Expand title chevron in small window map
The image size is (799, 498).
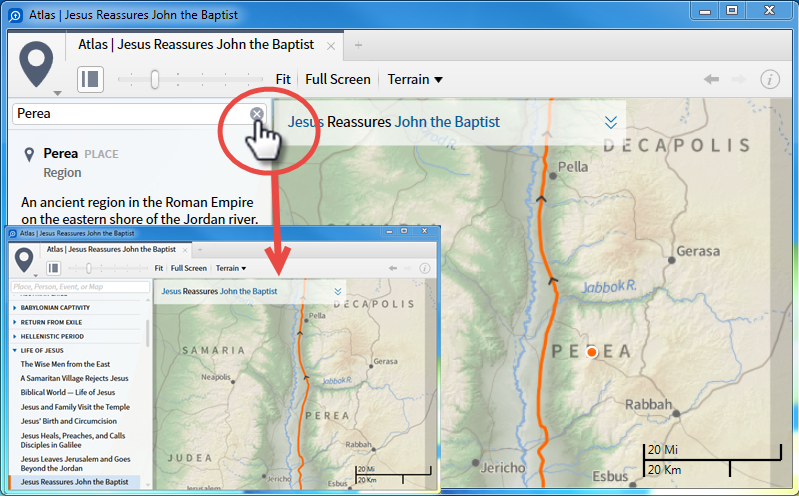coord(337,292)
